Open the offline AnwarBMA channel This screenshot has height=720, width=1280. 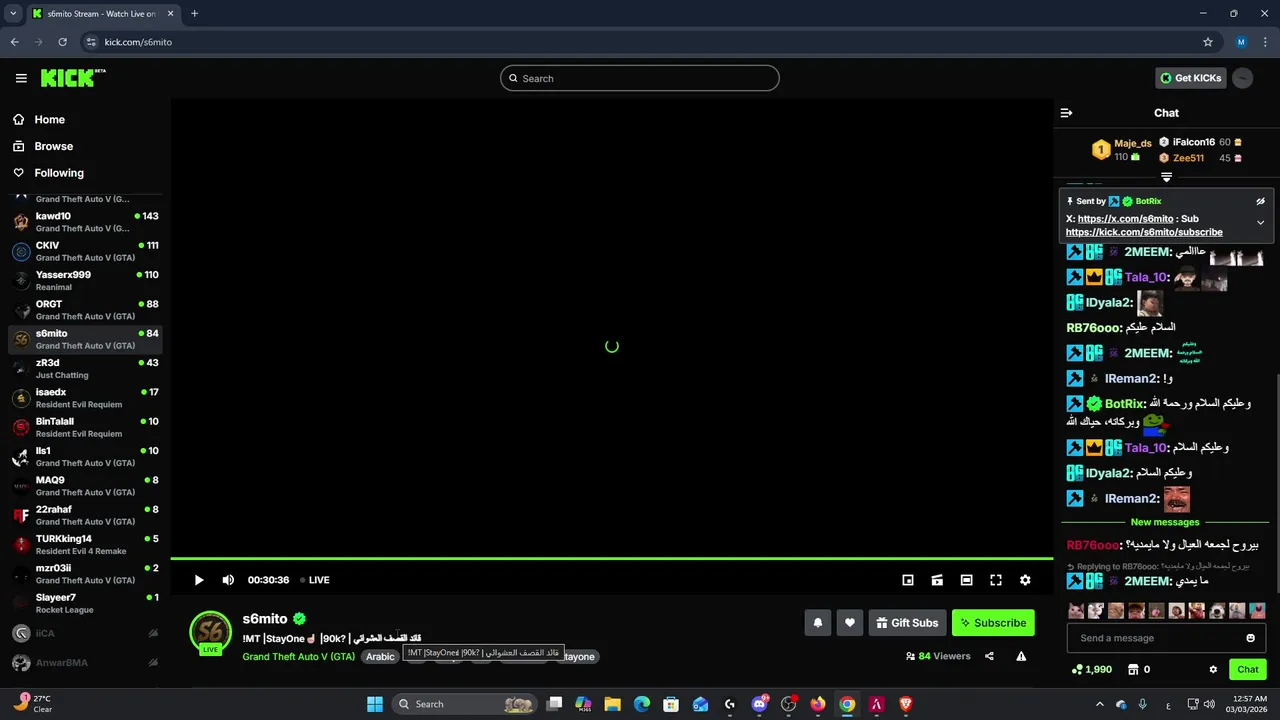pyautogui.click(x=85, y=662)
